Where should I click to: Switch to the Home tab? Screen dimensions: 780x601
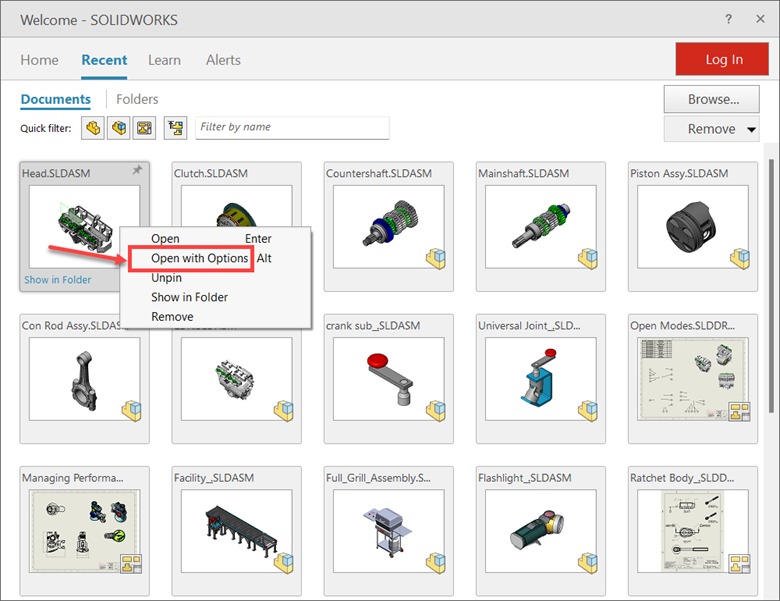[39, 60]
